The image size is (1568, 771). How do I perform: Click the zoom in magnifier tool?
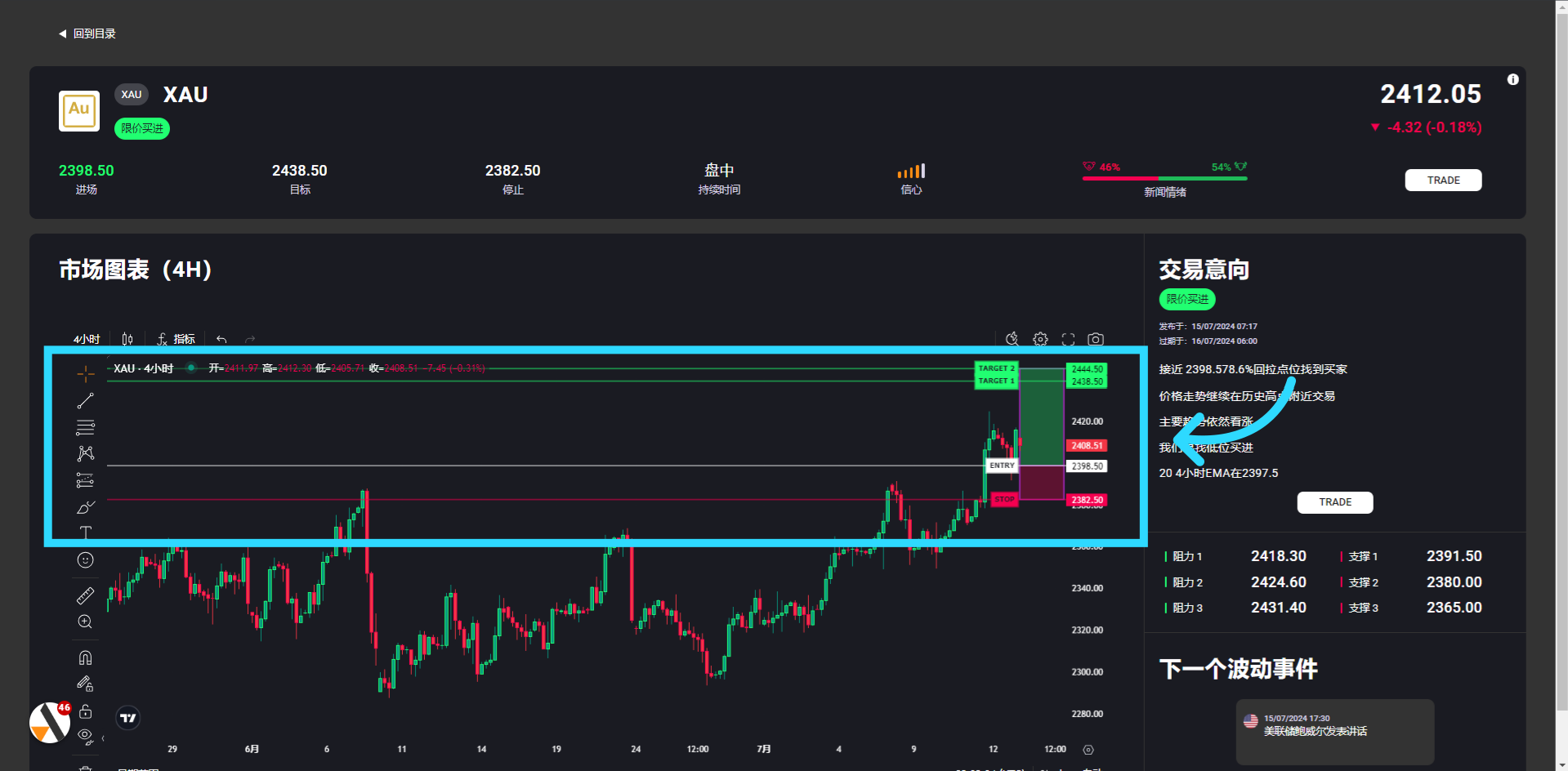coord(86,622)
